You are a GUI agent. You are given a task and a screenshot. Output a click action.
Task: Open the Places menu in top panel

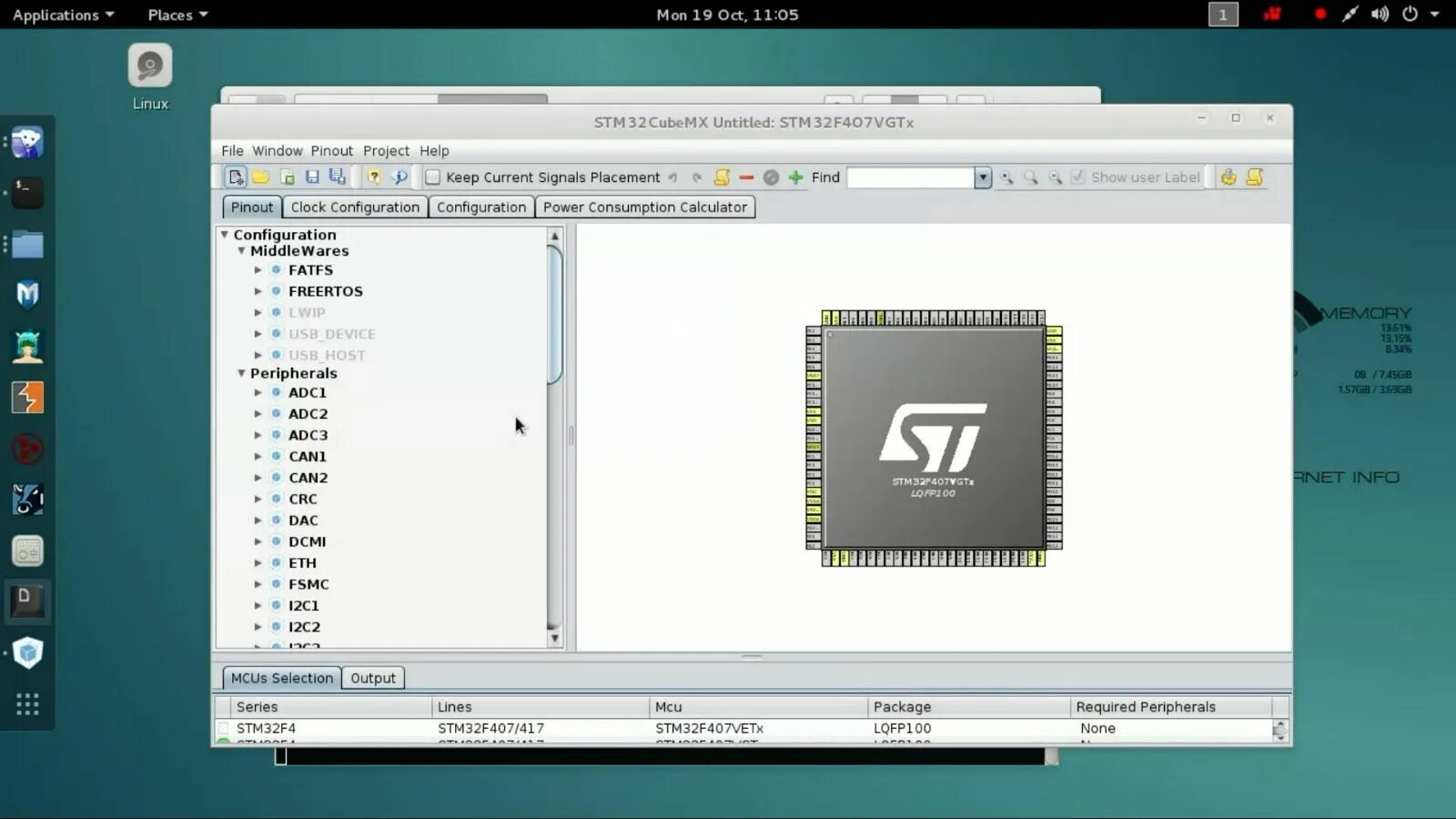177,15
